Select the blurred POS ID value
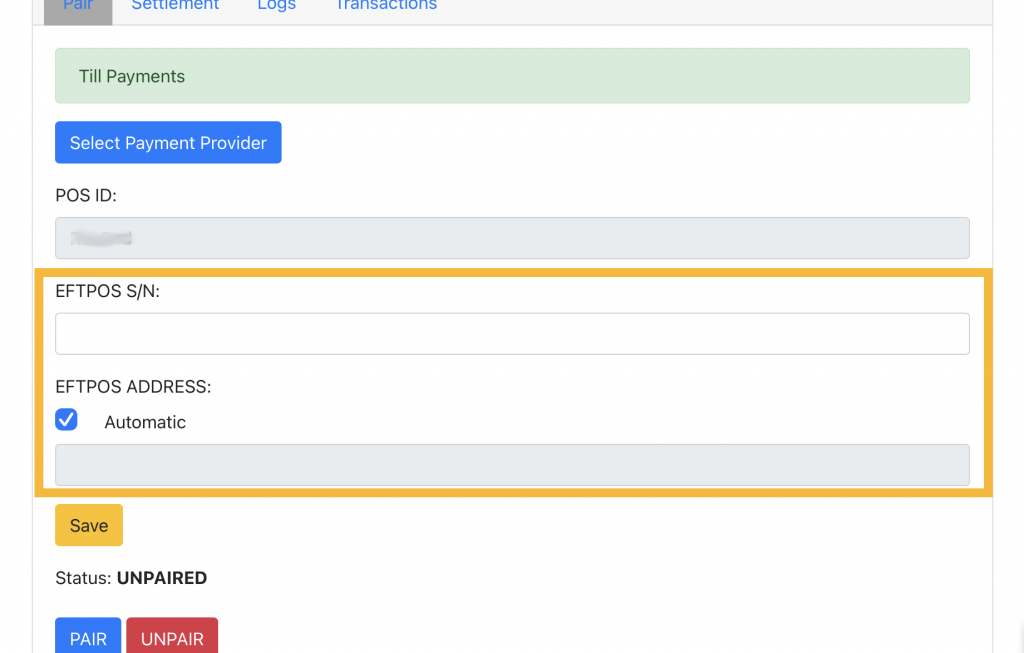Image resolution: width=1024 pixels, height=653 pixels. click(103, 238)
